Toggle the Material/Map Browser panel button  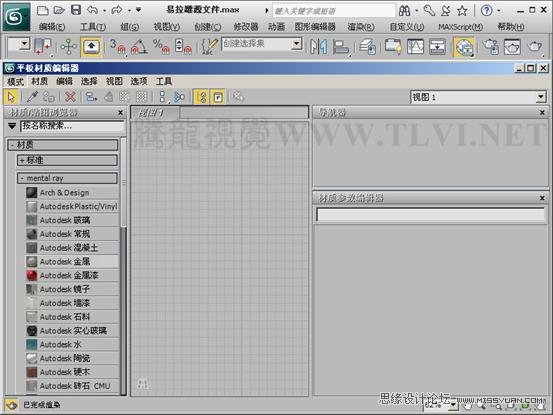pyautogui.click(x=202, y=97)
